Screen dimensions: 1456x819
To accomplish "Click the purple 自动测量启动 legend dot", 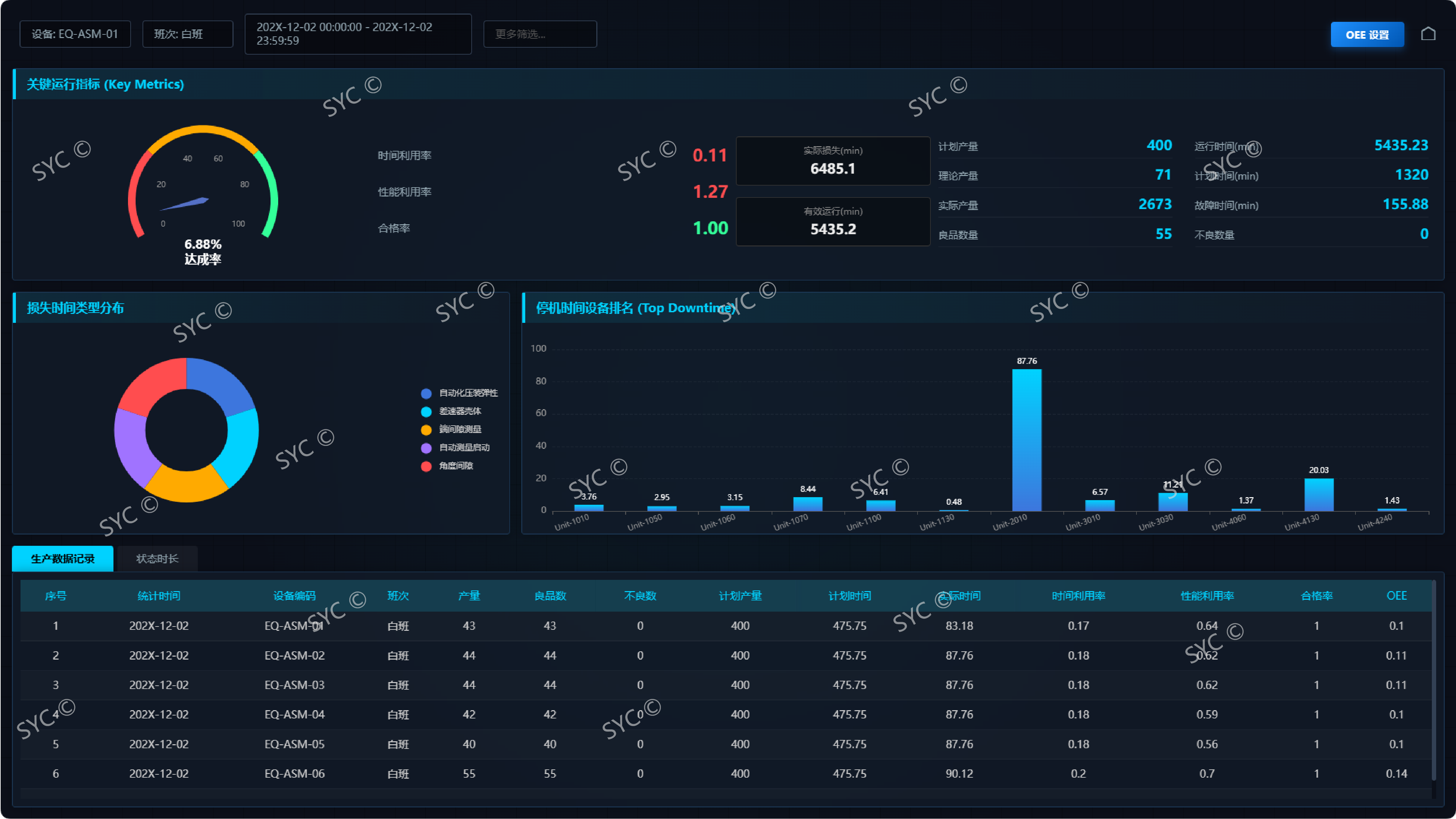I will coord(426,448).
